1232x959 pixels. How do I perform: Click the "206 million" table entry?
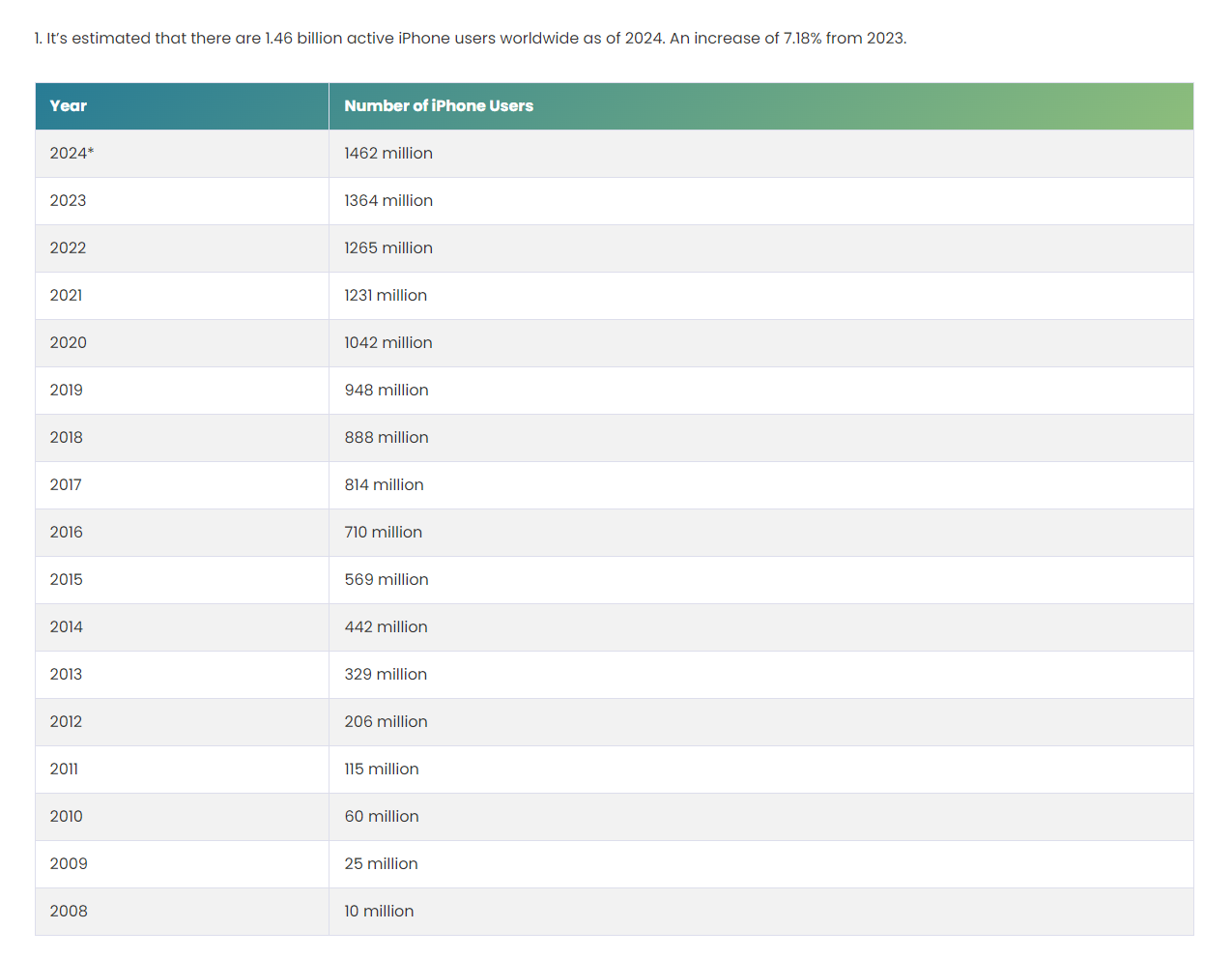(386, 722)
